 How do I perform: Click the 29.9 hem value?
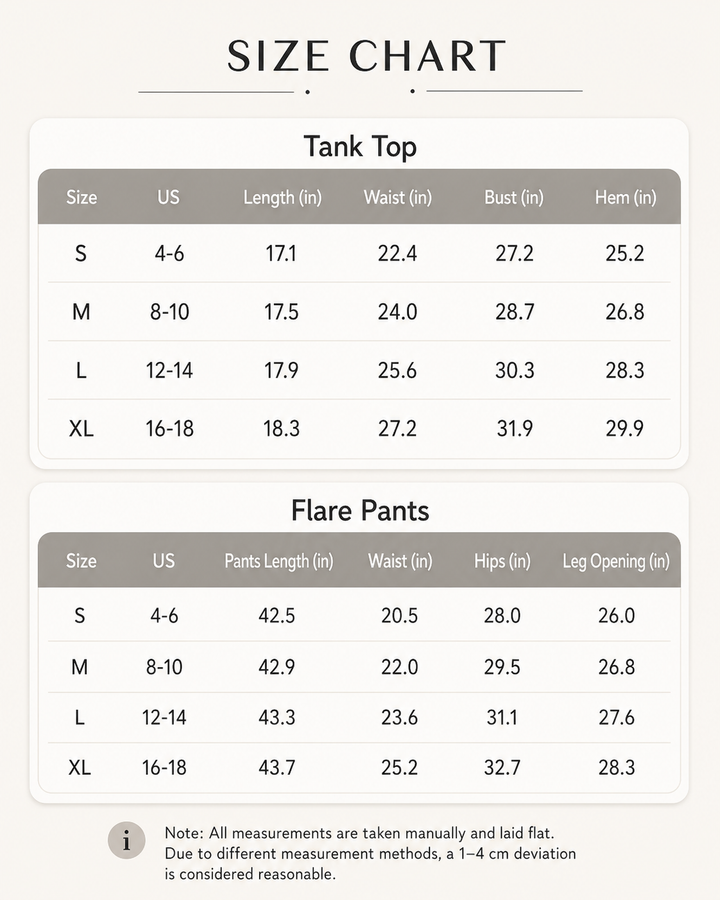[x=625, y=428]
